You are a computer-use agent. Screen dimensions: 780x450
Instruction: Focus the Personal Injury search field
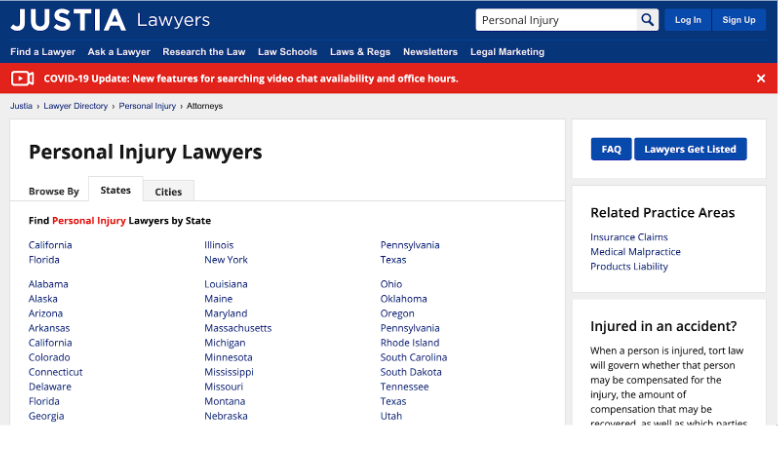point(556,20)
